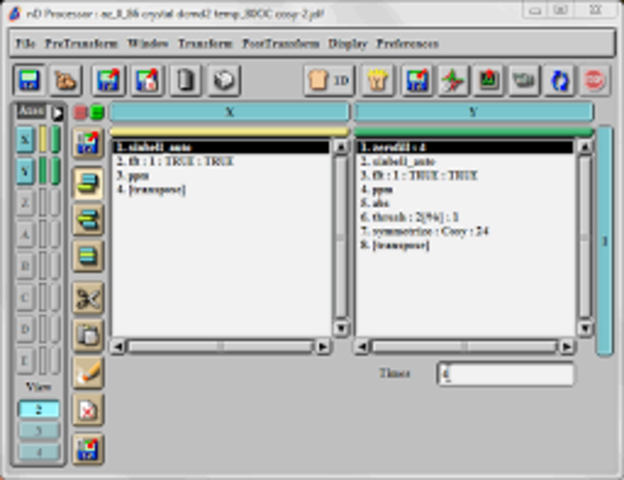Select '3. ppm' in the X list

tap(221, 176)
